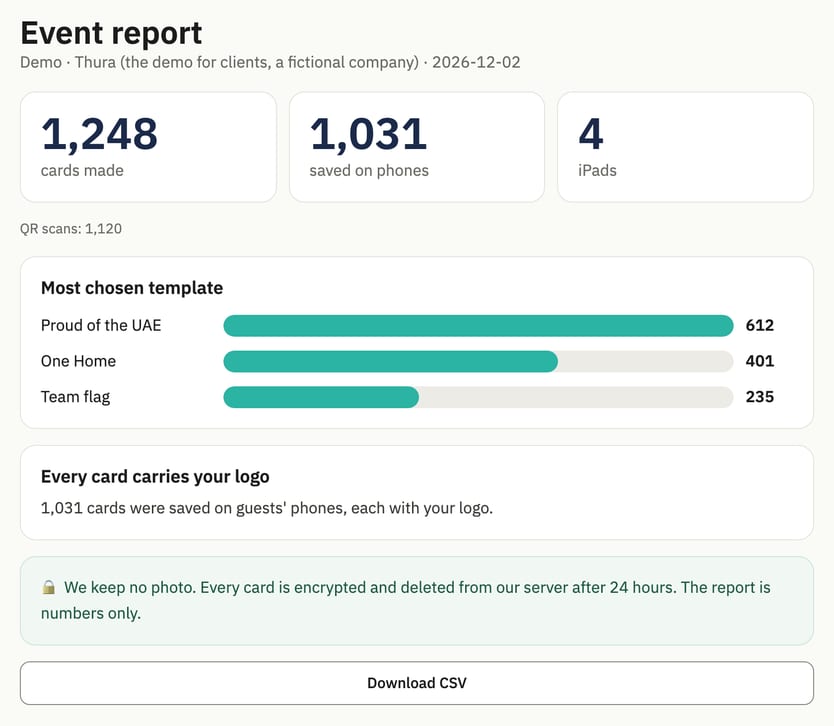Click the Team flag label
Viewport: 834px width, 726px height.
point(76,397)
